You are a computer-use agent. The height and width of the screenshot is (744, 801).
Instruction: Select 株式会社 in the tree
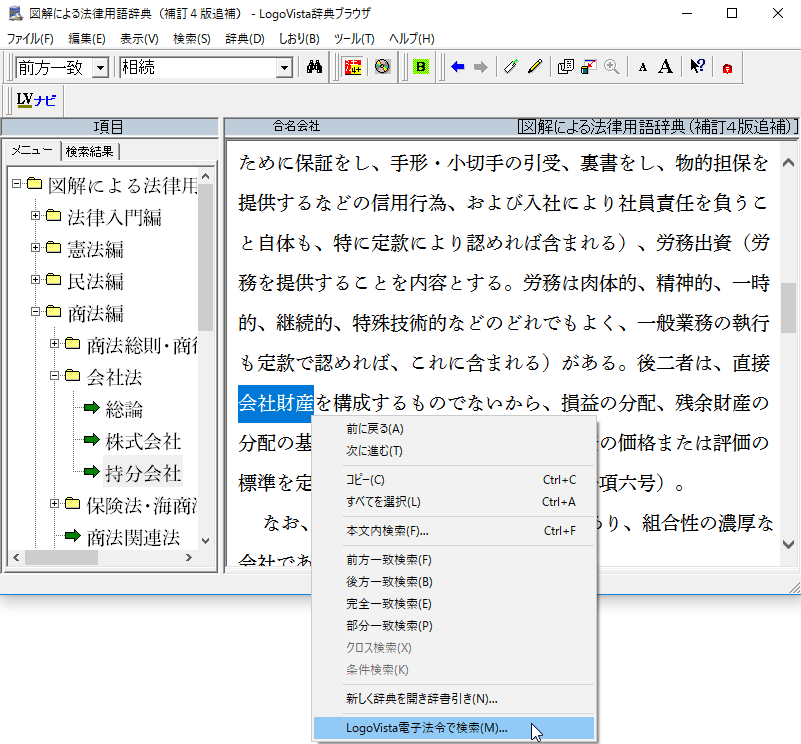tap(143, 440)
